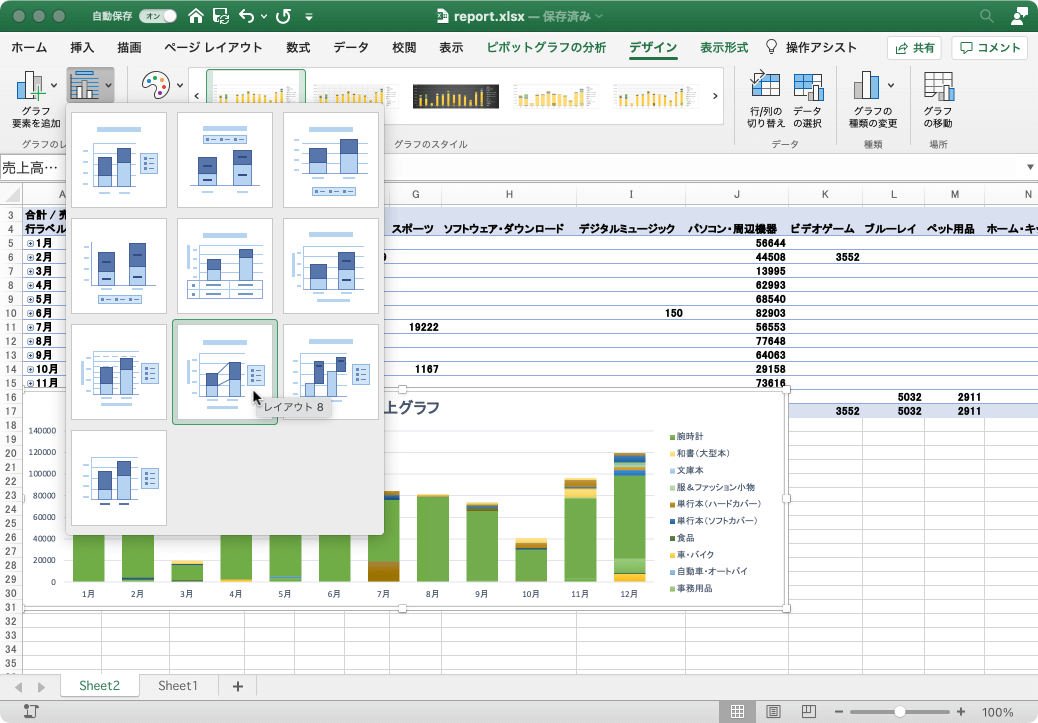1038x723 pixels.
Task: Click the Name Box showing 売上高
Action: [x=33, y=168]
